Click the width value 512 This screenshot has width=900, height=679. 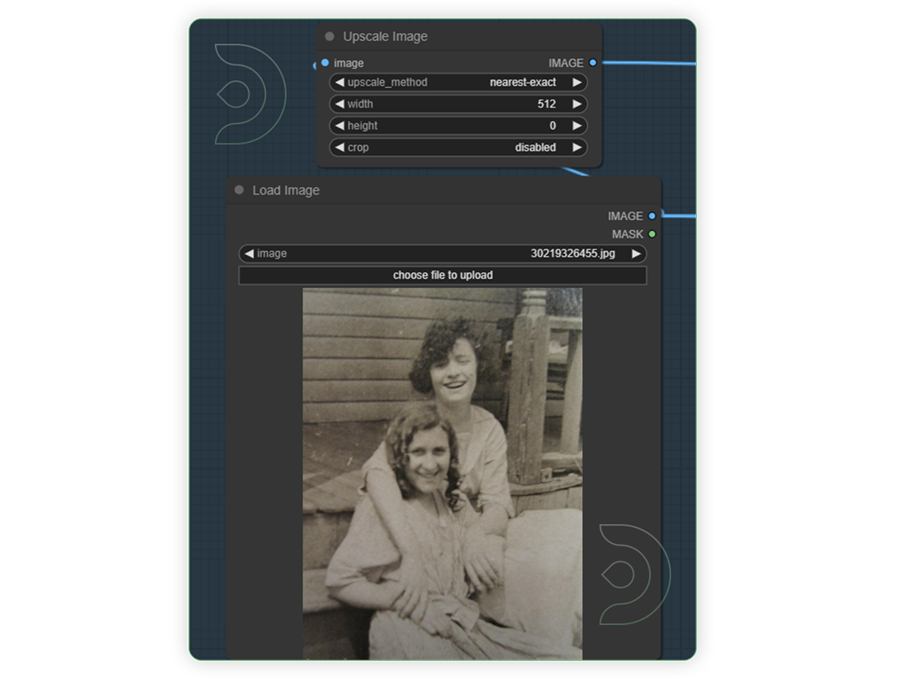point(546,104)
